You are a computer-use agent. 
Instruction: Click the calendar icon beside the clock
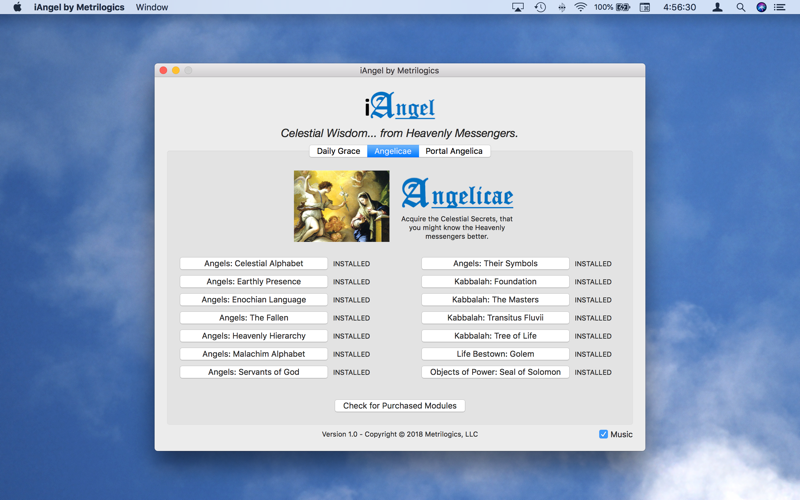(x=645, y=7)
